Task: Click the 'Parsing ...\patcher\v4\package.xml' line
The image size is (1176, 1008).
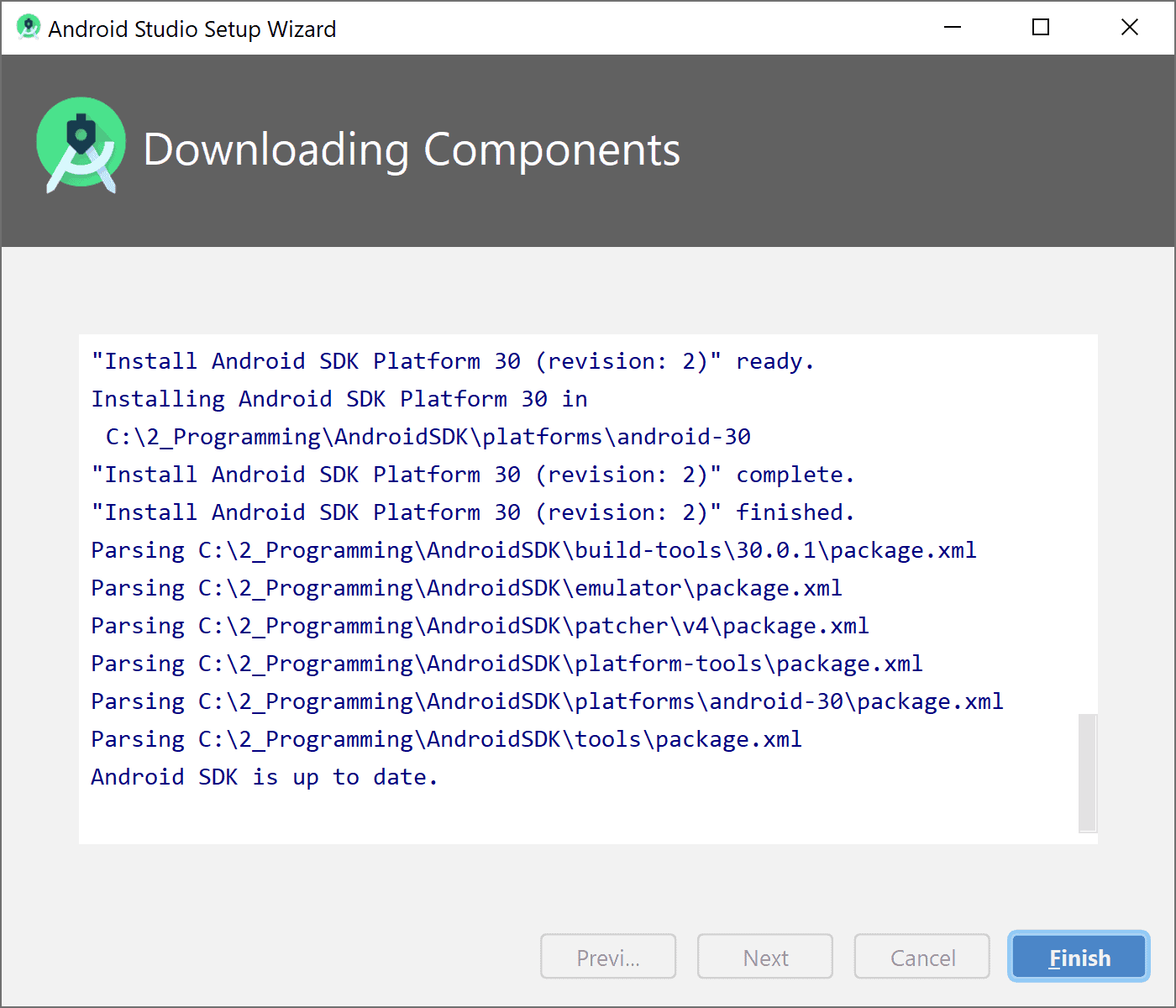Action: click(480, 626)
